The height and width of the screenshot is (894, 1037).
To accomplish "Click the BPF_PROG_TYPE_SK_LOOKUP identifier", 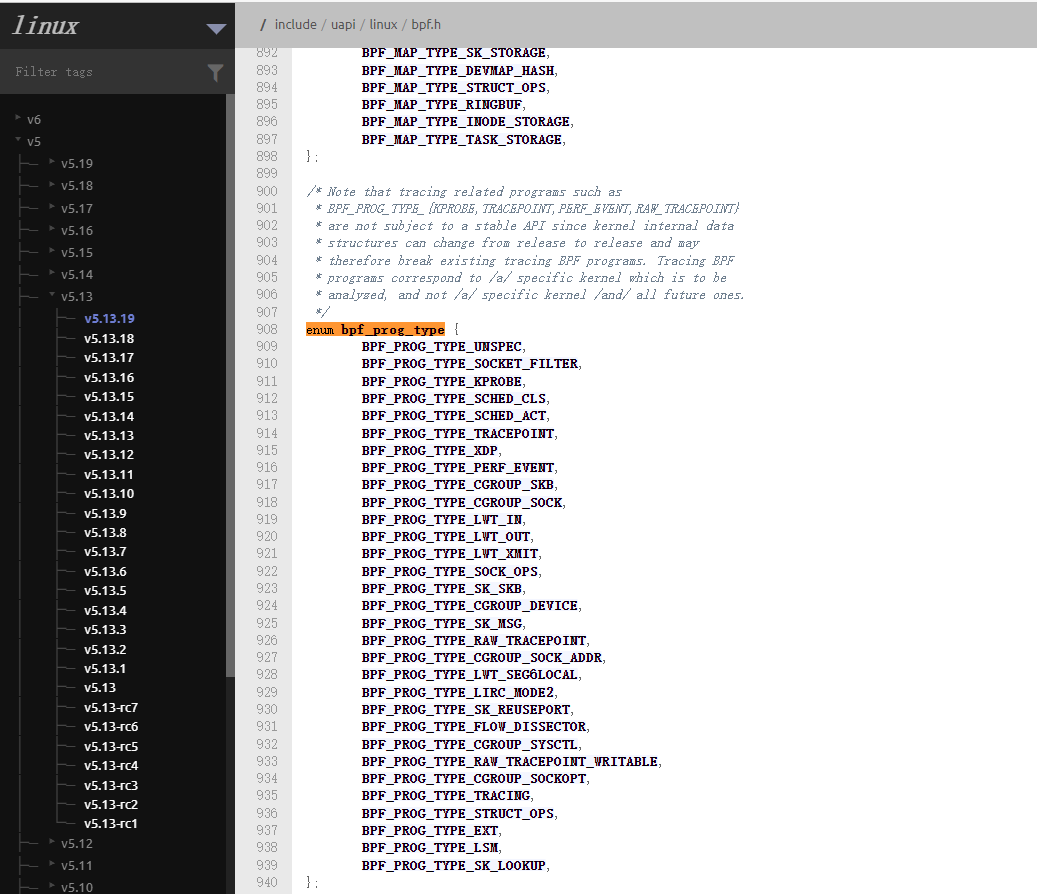I will (454, 865).
